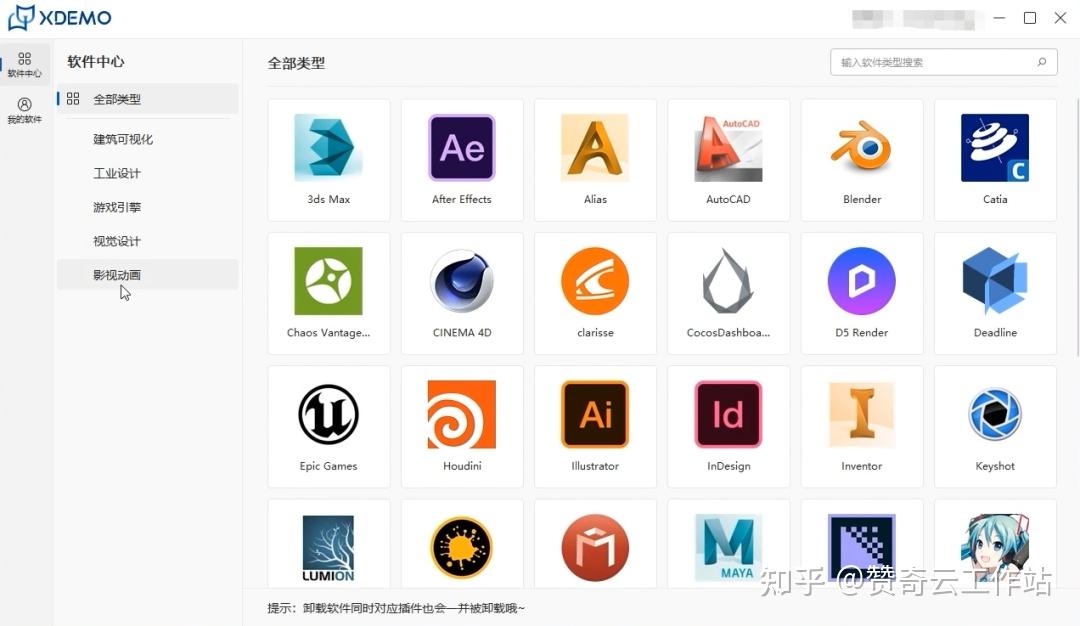Click the D5 Render icon
This screenshot has height=626, width=1080.
pos(861,281)
